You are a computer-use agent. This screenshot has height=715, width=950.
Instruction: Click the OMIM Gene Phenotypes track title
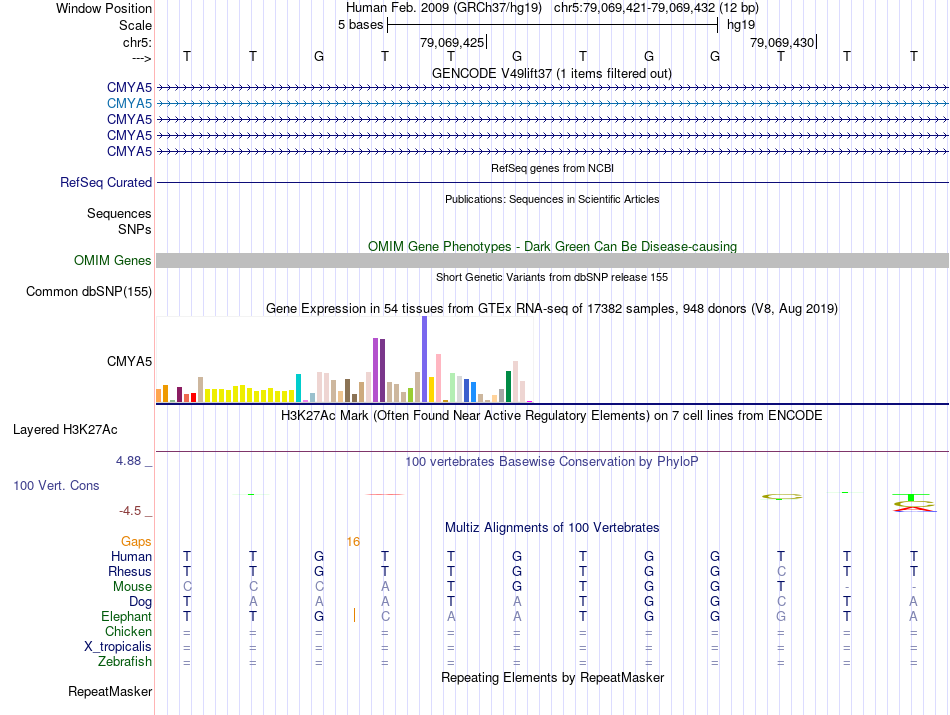pyautogui.click(x=552, y=247)
